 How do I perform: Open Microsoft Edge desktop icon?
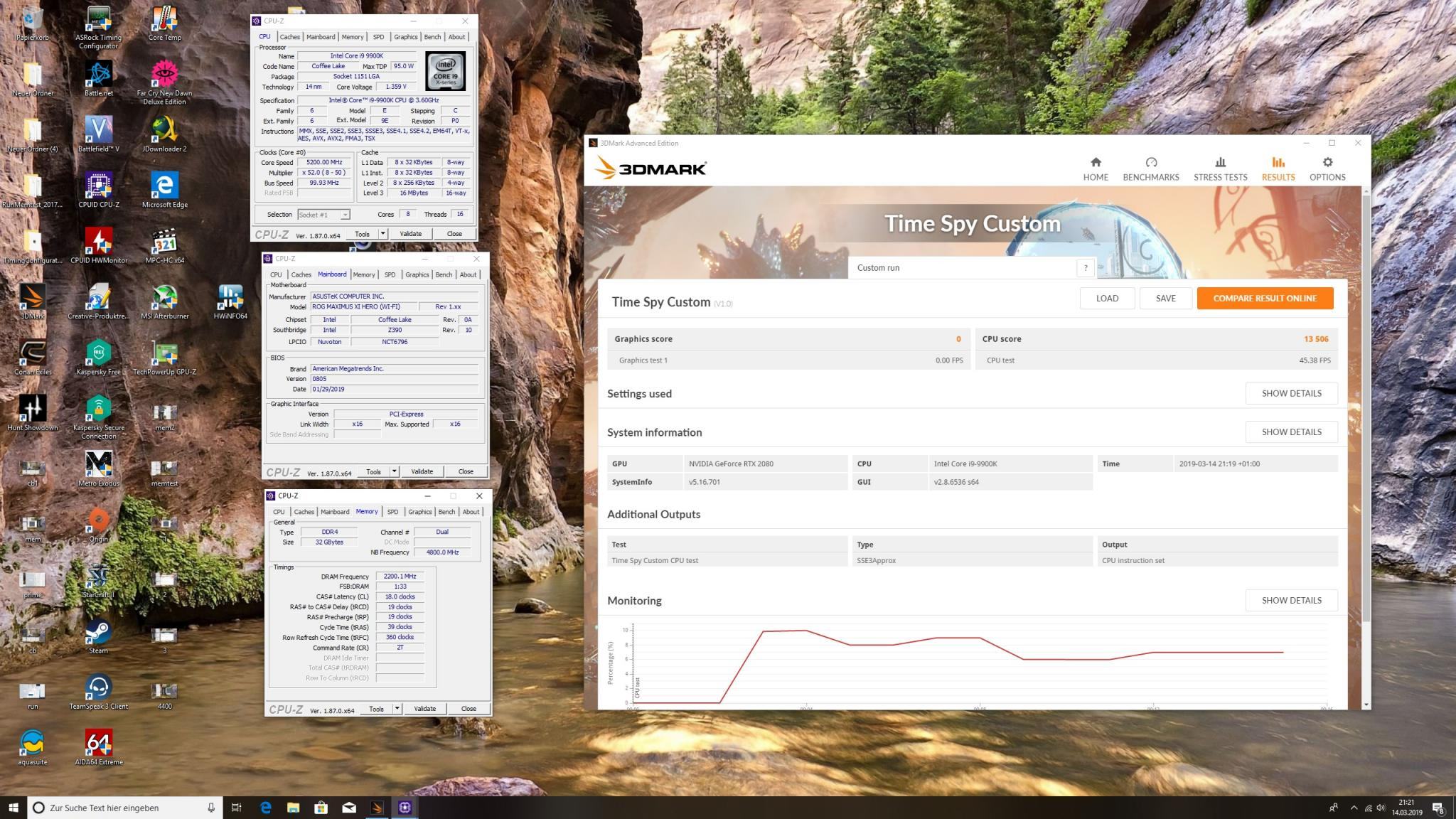click(x=164, y=190)
